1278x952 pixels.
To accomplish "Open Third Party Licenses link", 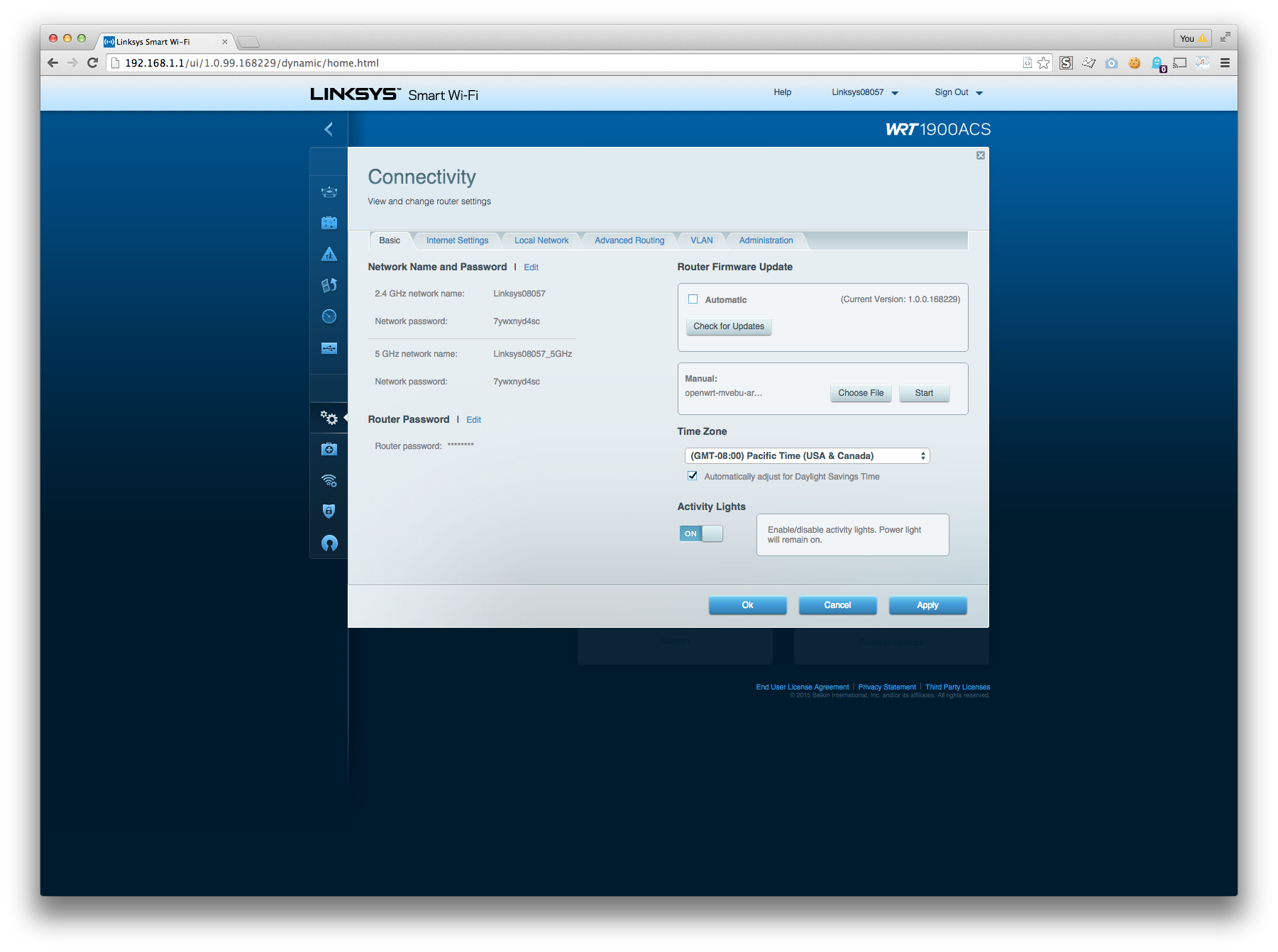I will pos(957,687).
